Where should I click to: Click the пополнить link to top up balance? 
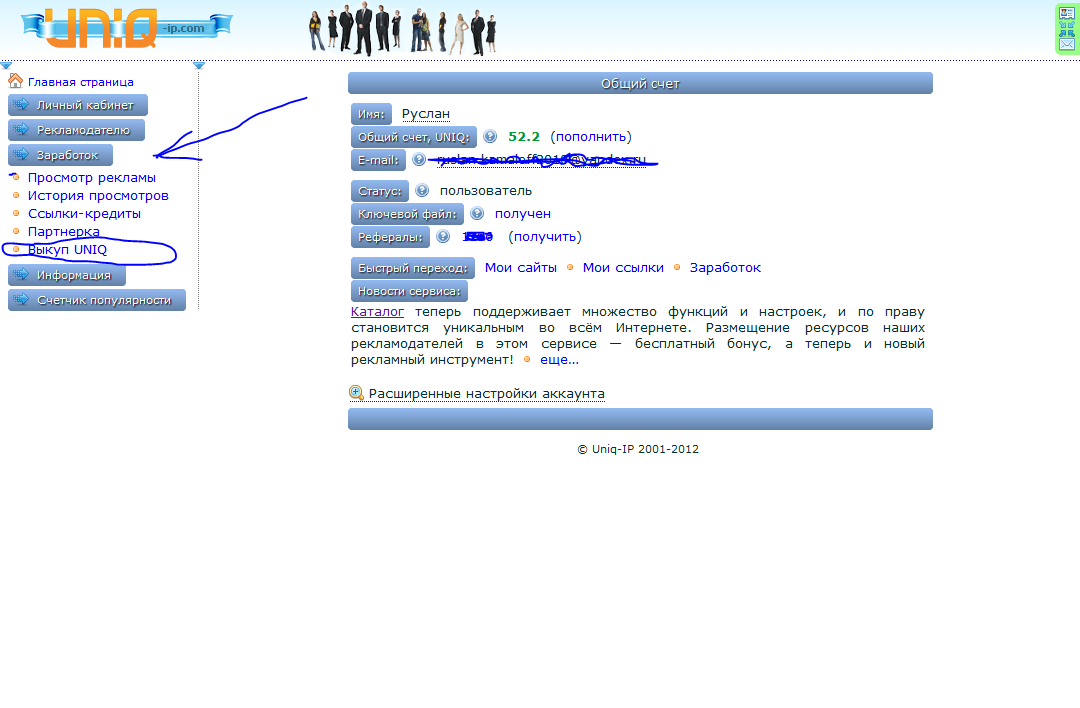point(591,136)
